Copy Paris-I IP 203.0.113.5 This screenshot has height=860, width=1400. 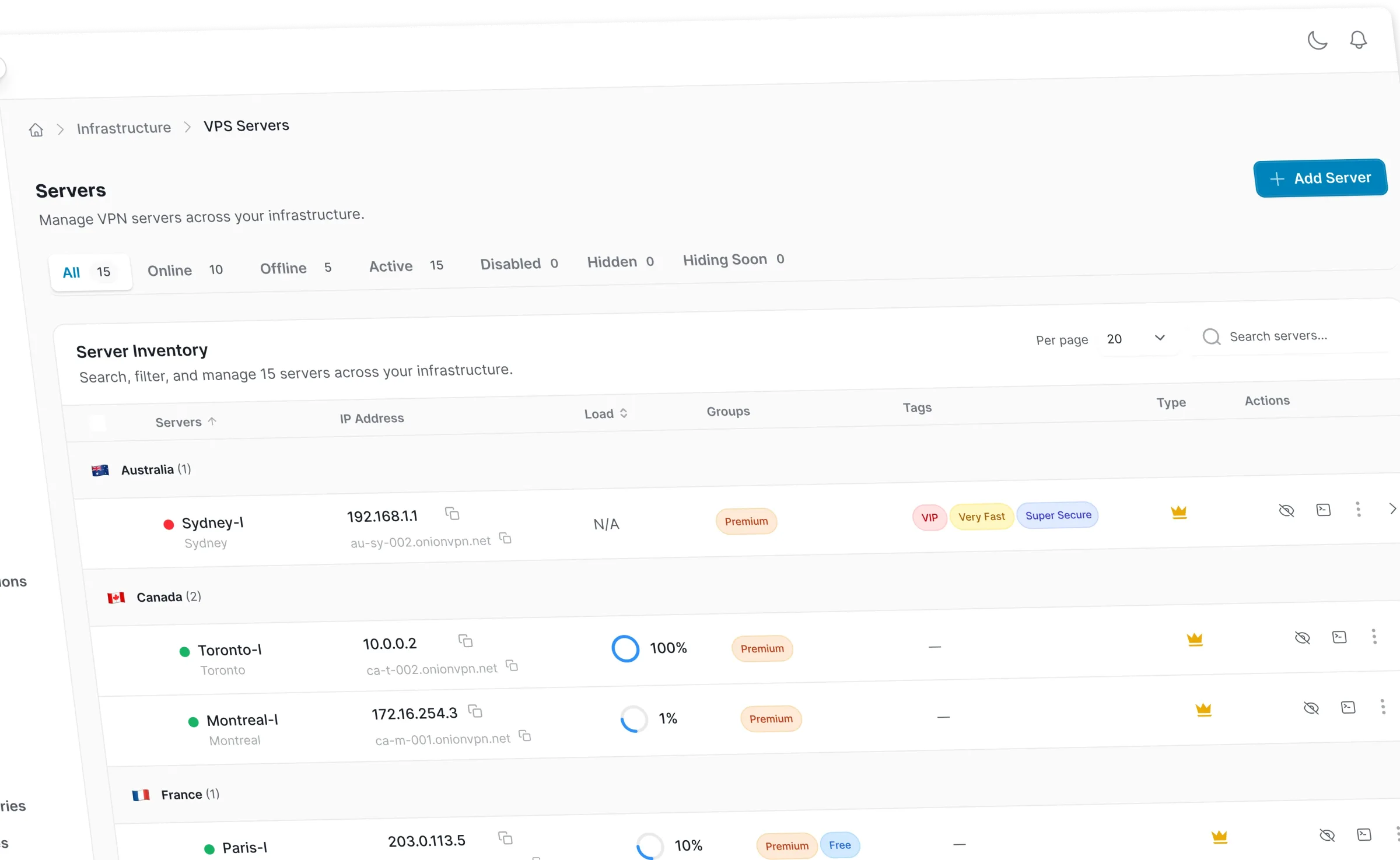(505, 838)
